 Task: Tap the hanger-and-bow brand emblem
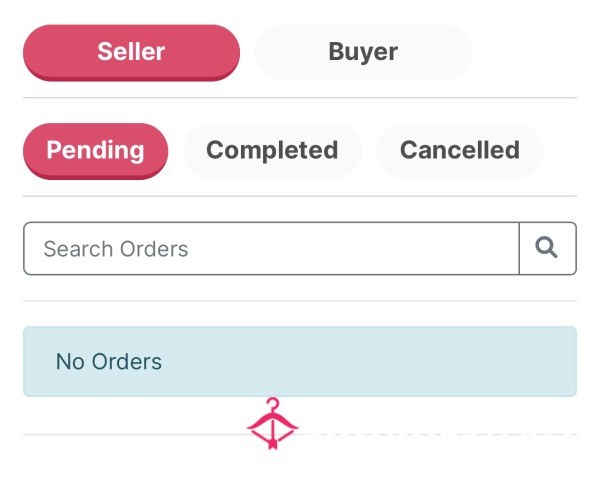click(272, 423)
